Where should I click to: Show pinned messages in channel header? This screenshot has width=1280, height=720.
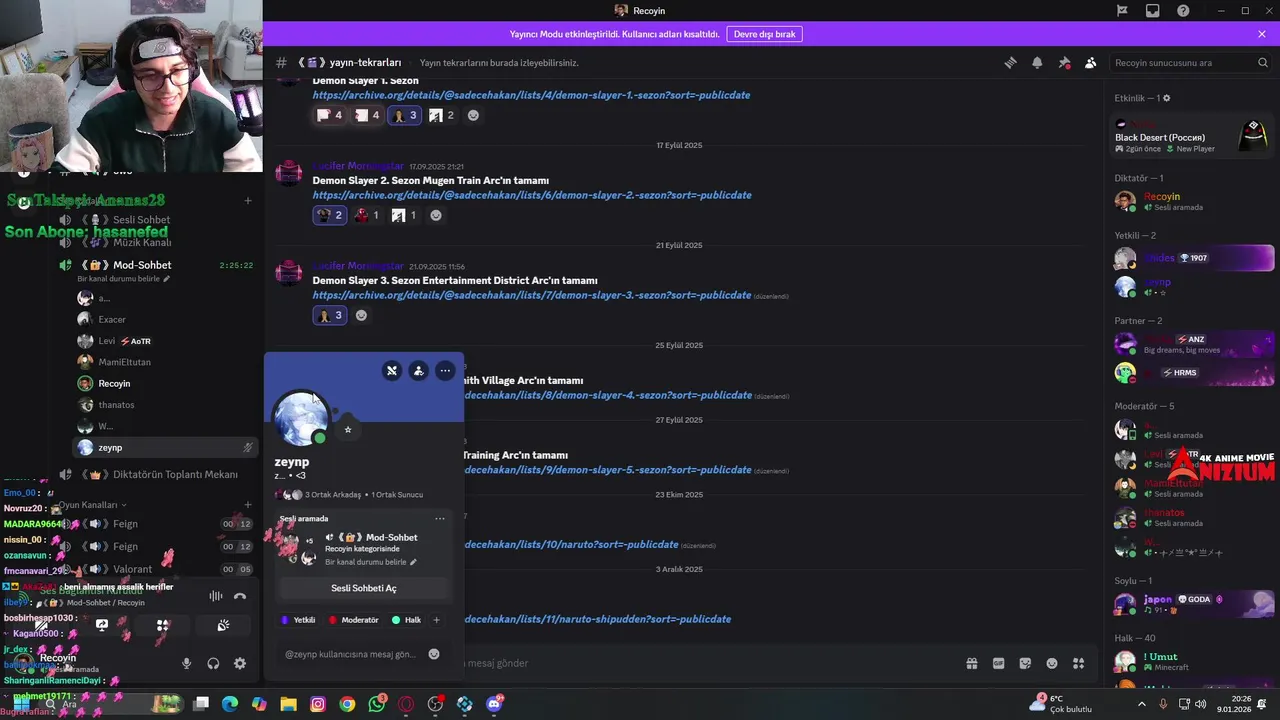1064,62
